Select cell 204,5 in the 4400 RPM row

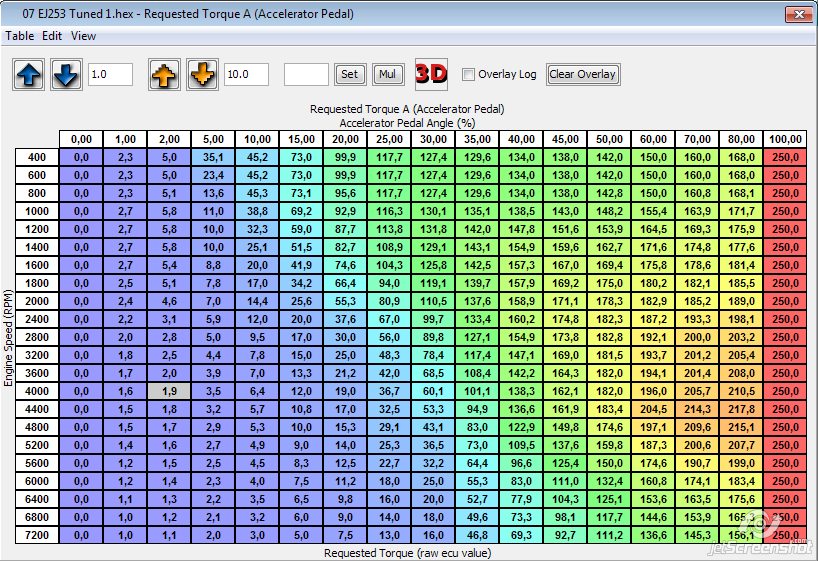[653, 409]
